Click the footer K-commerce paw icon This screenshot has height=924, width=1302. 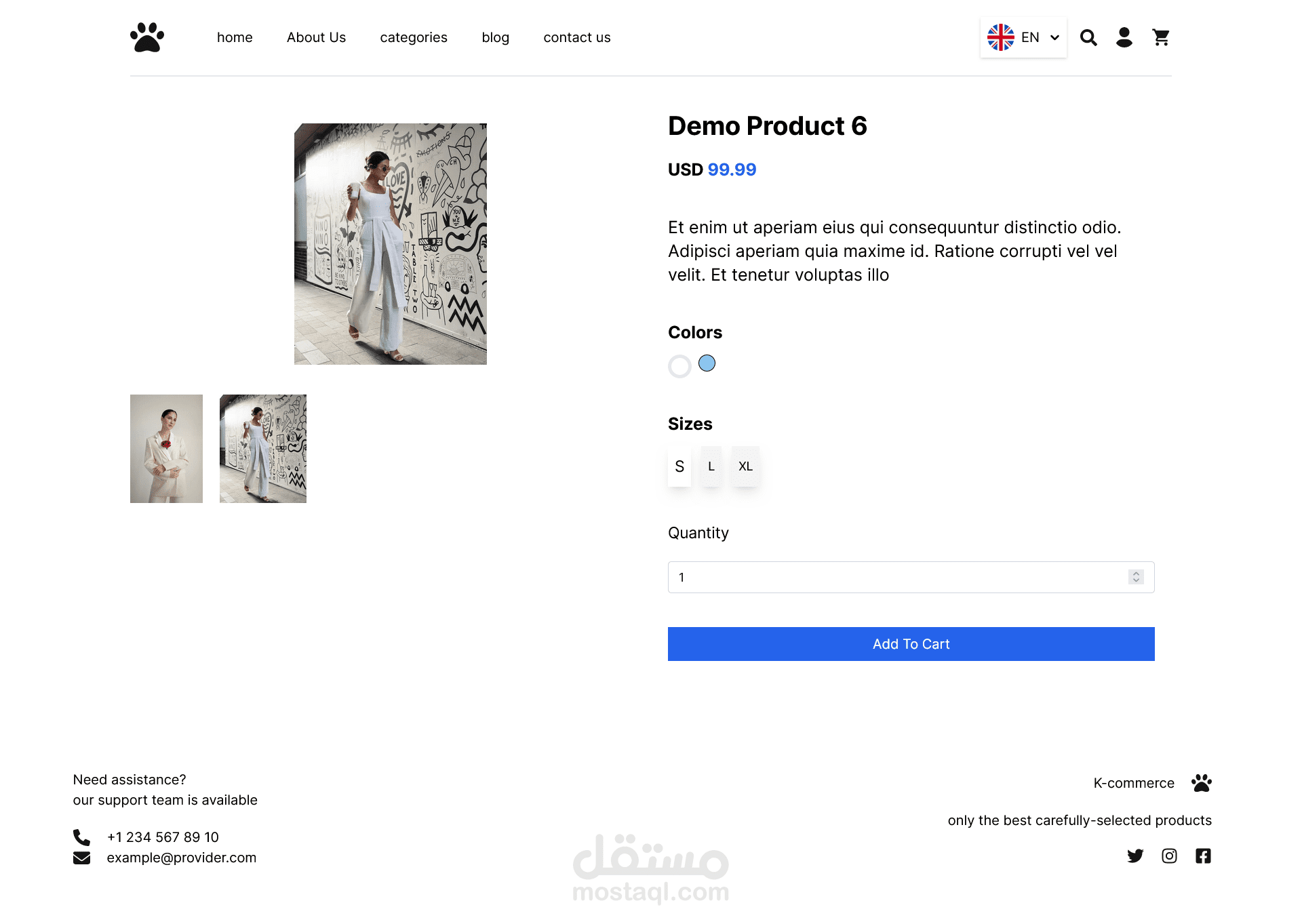(1202, 783)
